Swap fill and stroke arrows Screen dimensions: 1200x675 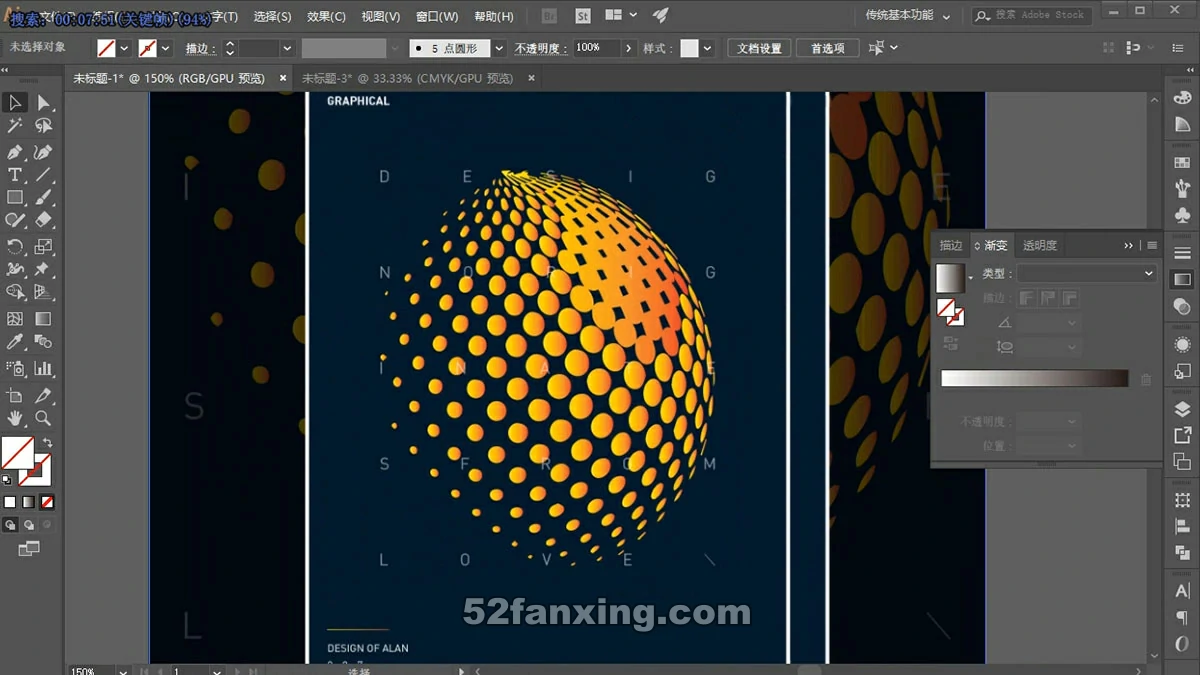(x=47, y=443)
